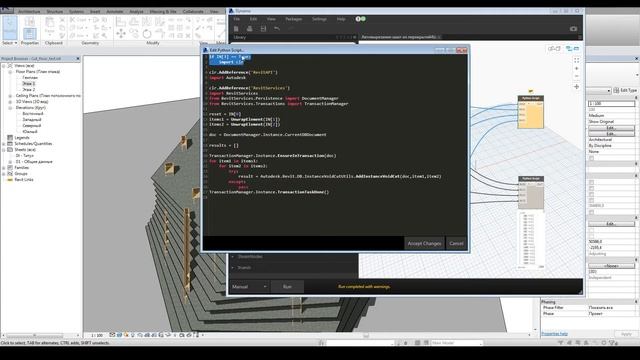Screen dimensions: 640x360
Task: Open the Main Model selector in status bar
Action: click(456, 343)
